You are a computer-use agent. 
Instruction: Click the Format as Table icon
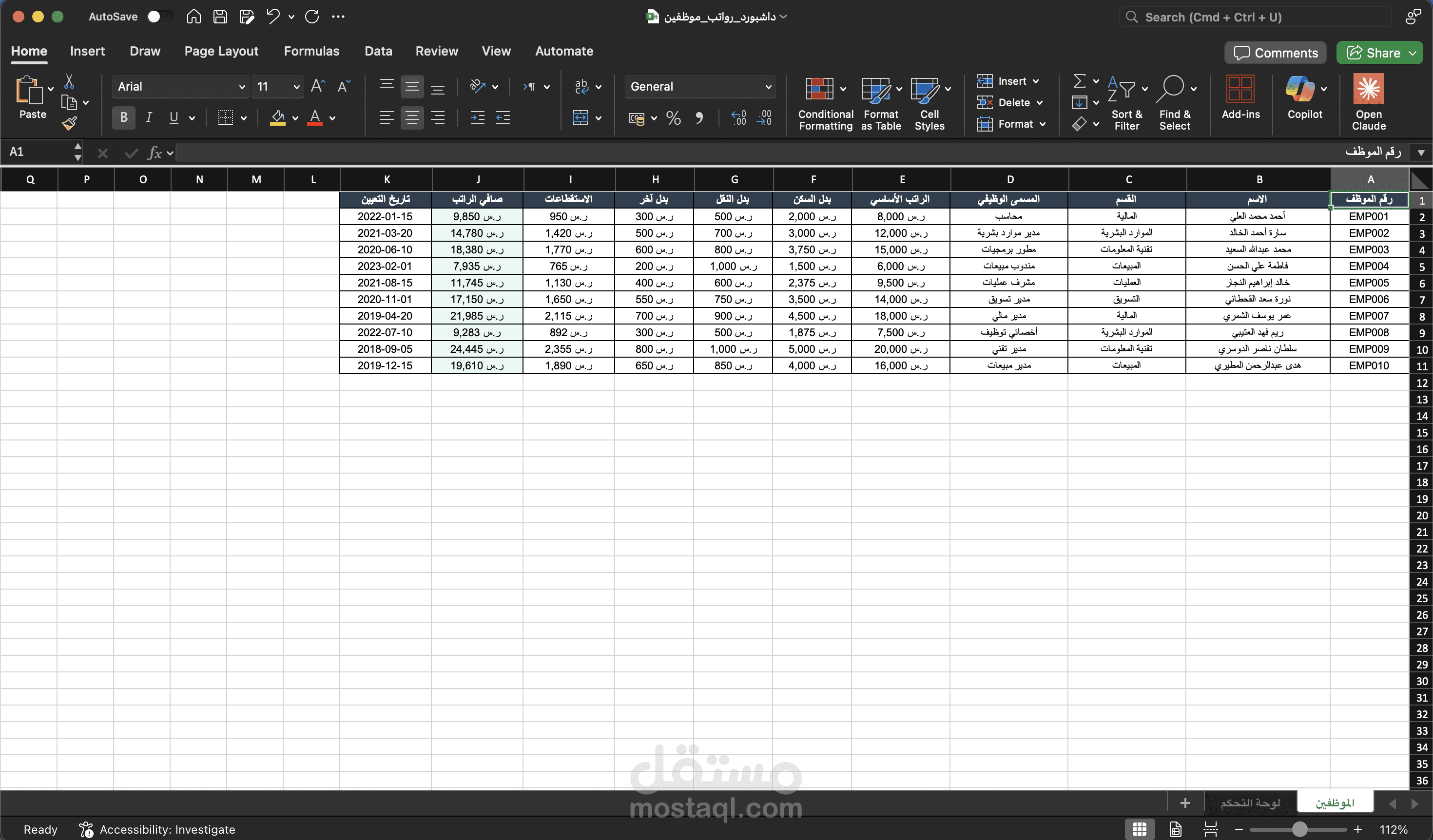(875, 89)
